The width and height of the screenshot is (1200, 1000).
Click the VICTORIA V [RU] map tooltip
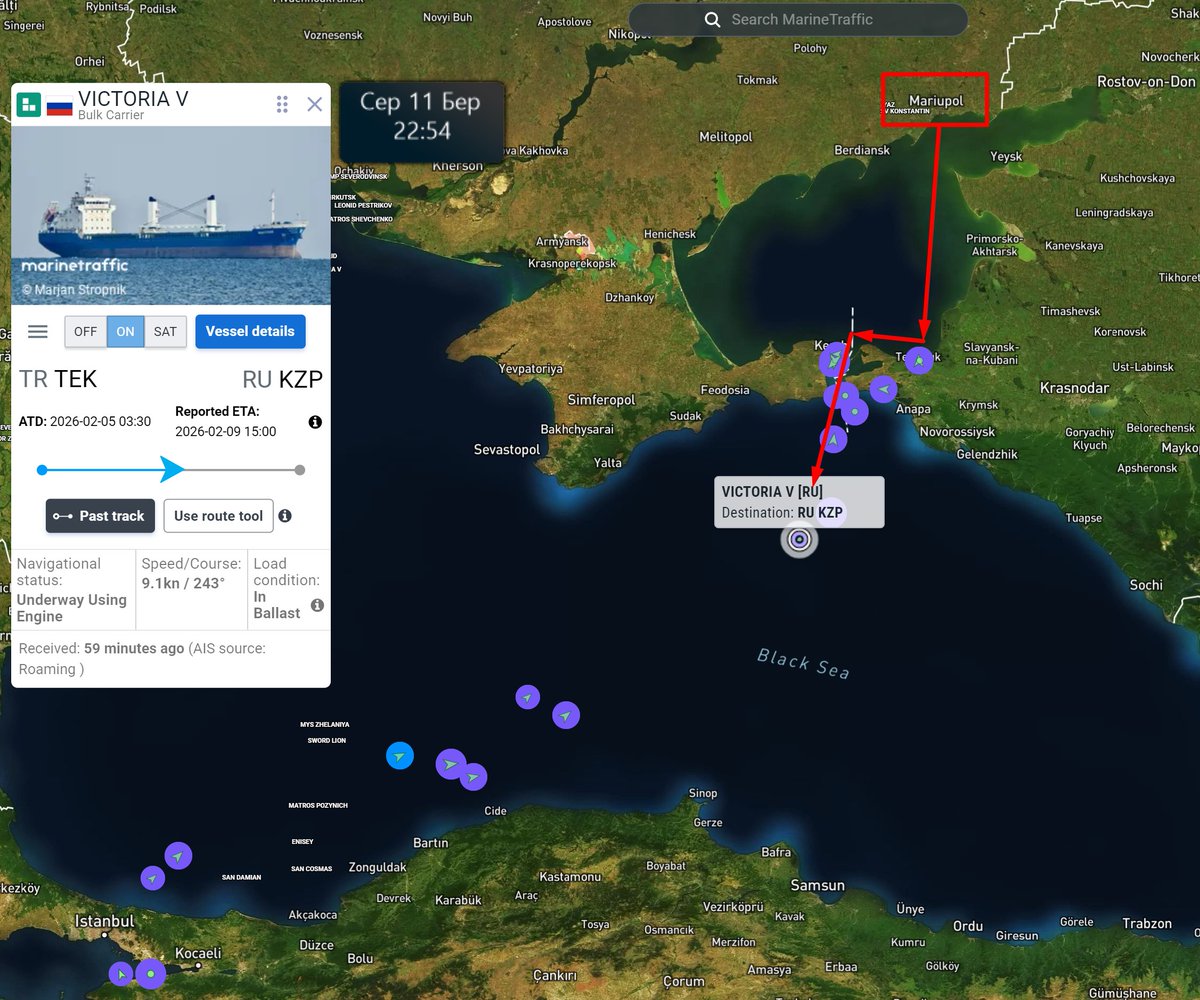tap(799, 502)
